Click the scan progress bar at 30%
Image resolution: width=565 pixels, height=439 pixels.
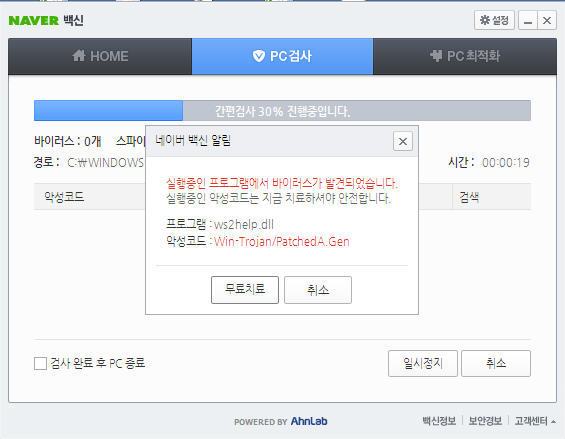click(282, 111)
